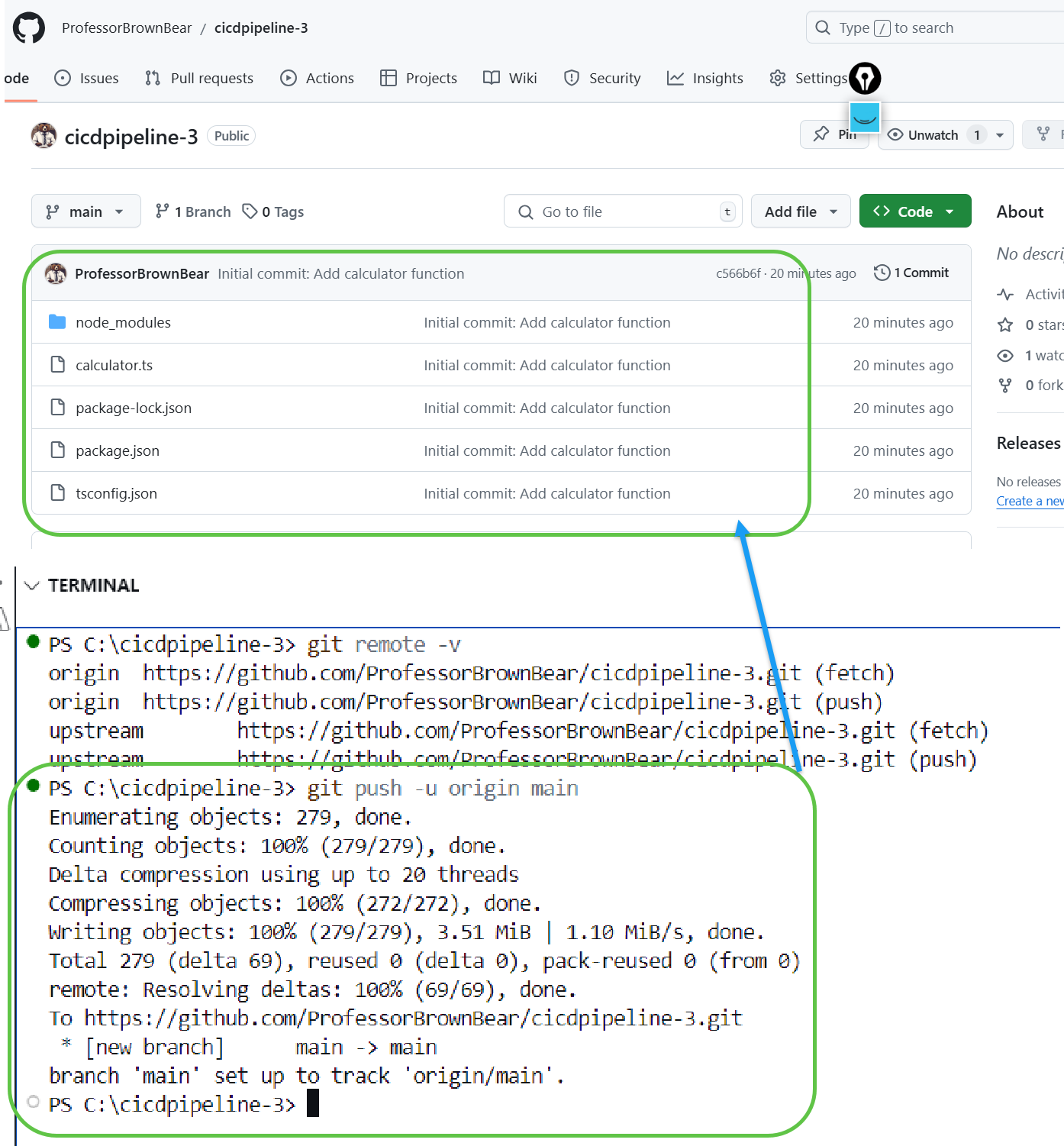
Task: Click the Settings gear icon
Action: [778, 78]
